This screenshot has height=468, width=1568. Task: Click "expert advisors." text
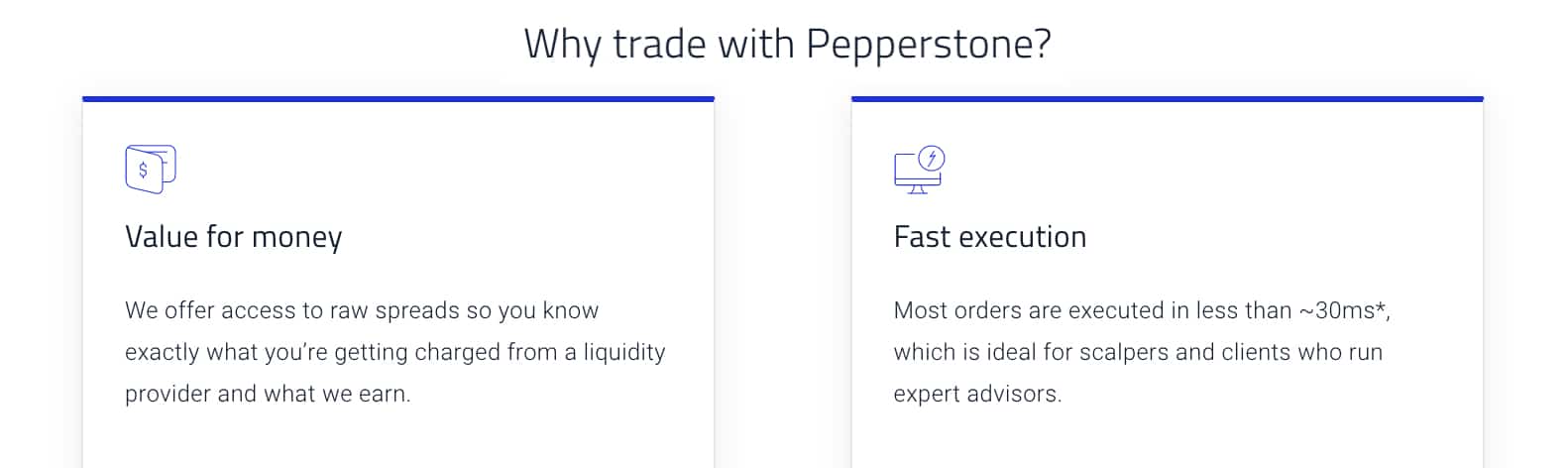point(977,394)
